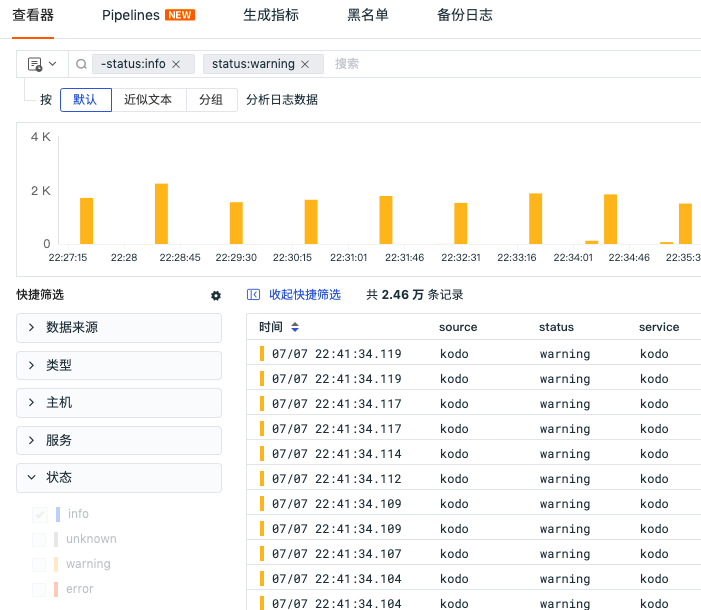Remove the -status:info filter tag

(176, 64)
